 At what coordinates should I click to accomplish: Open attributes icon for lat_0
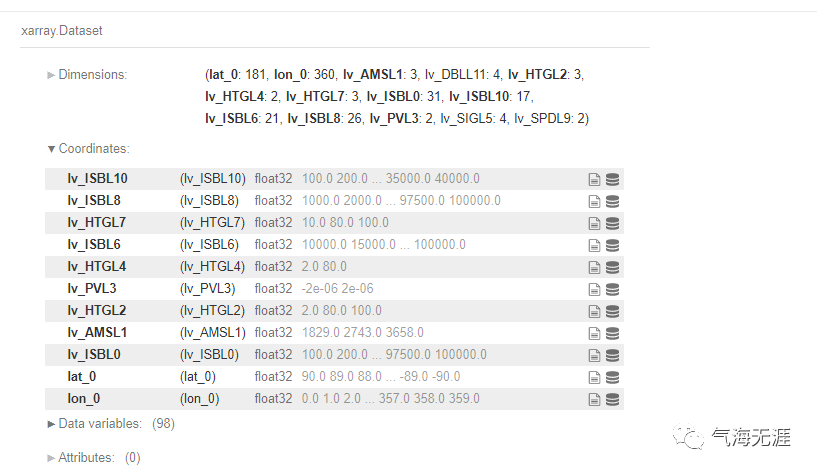[594, 377]
